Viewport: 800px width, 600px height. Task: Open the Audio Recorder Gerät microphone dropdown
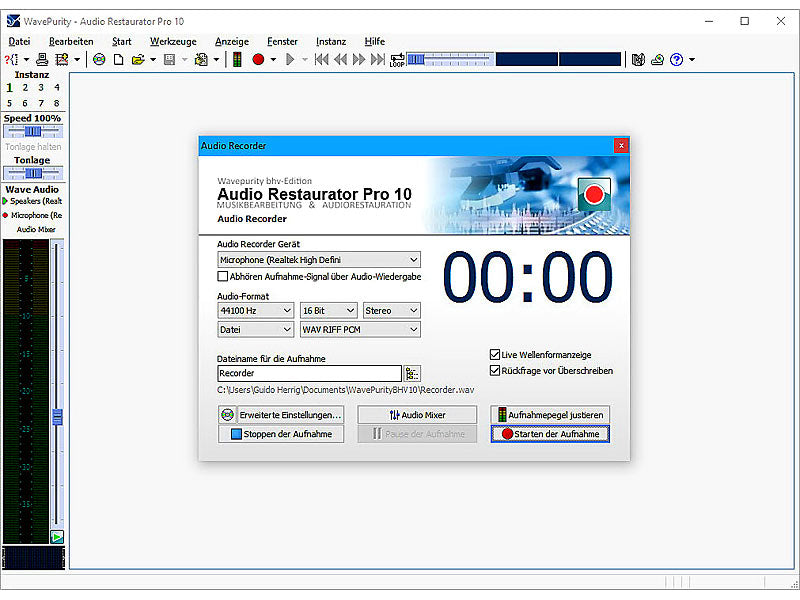click(x=319, y=260)
